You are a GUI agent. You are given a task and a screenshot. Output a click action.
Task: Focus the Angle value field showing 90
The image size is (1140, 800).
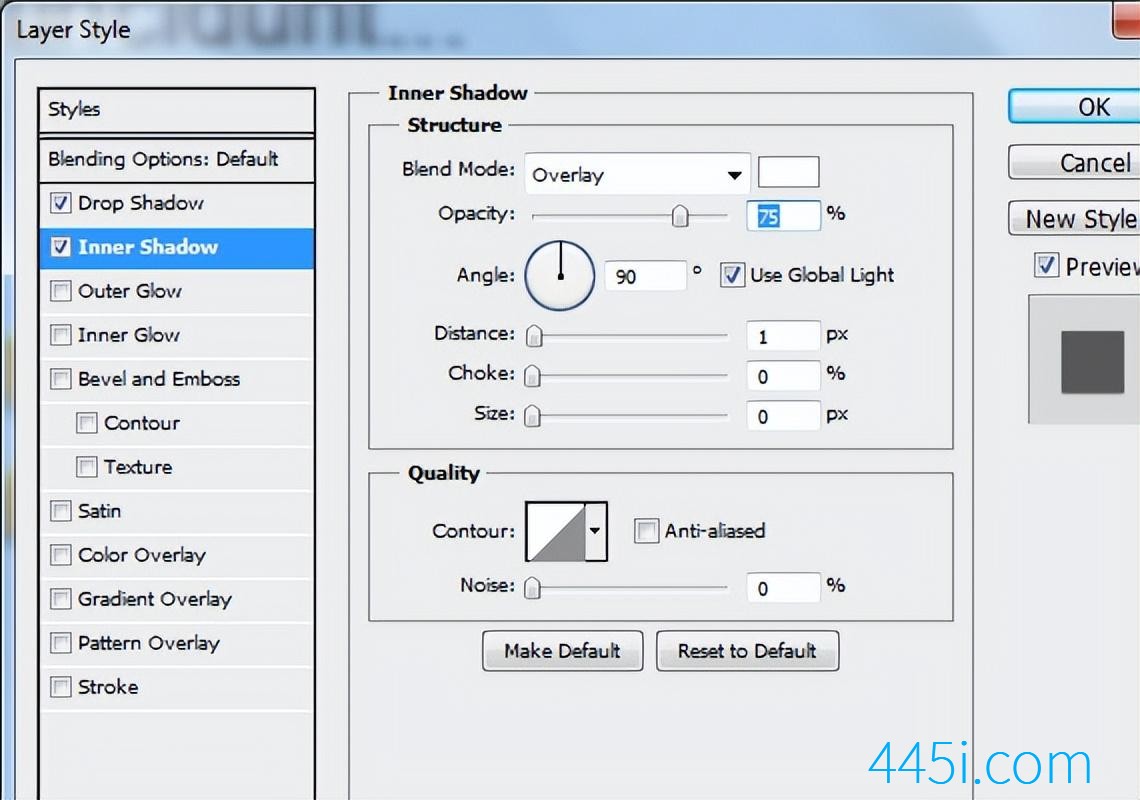[645, 276]
